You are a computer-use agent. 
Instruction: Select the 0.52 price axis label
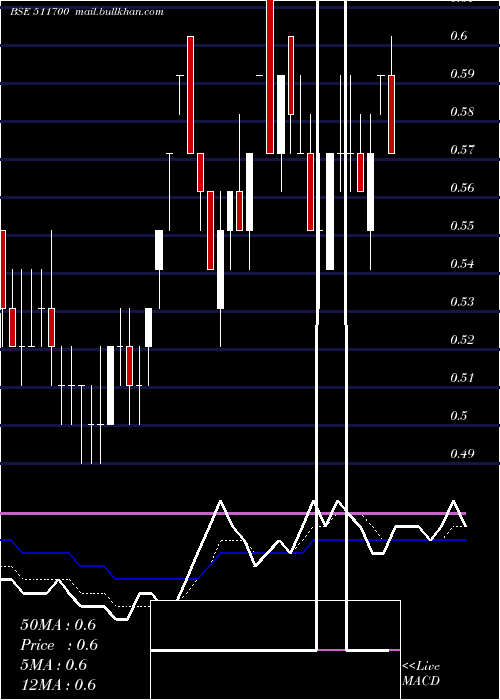pos(462,339)
